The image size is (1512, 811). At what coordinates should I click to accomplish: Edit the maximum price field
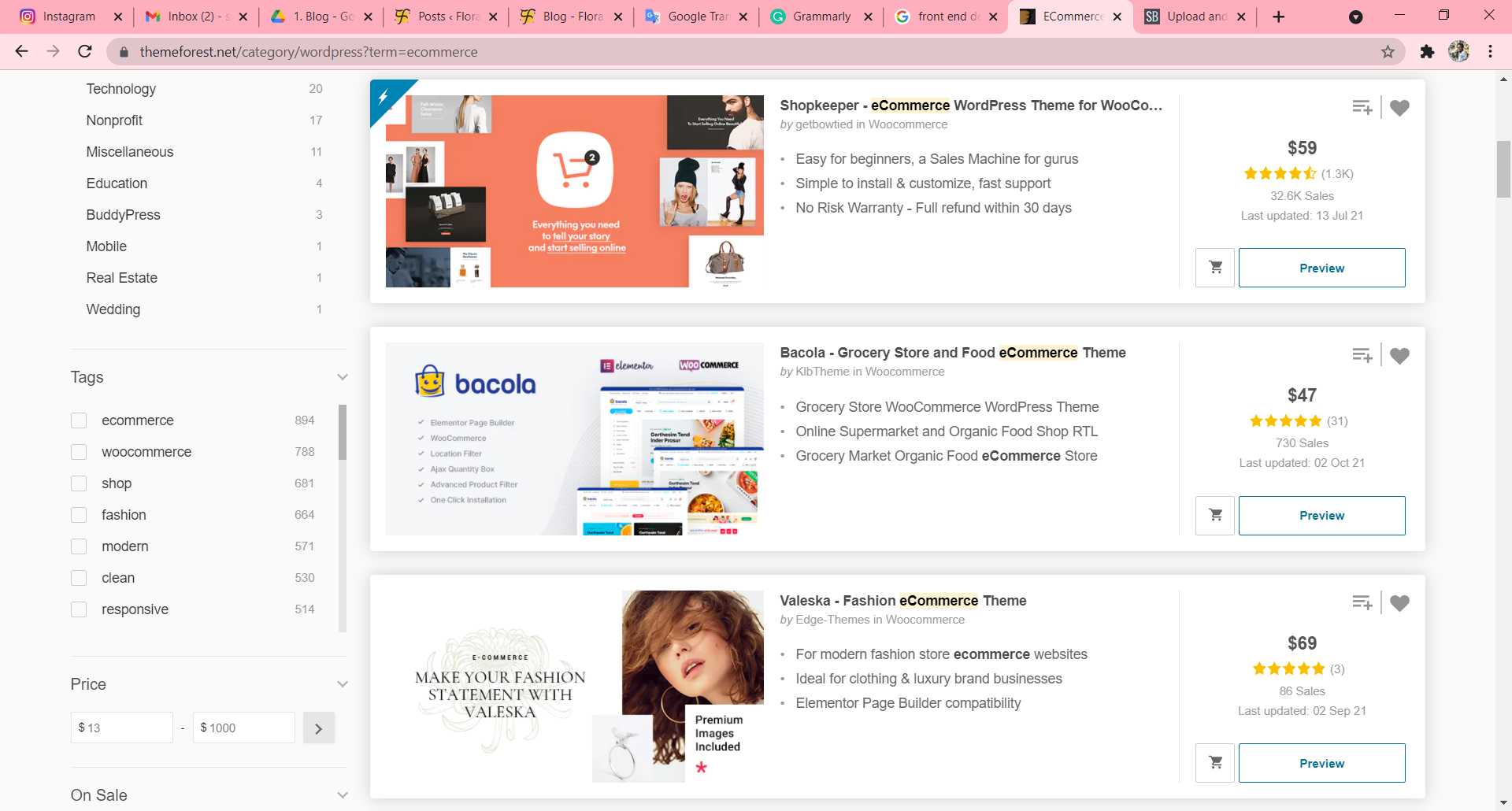pyautogui.click(x=243, y=728)
